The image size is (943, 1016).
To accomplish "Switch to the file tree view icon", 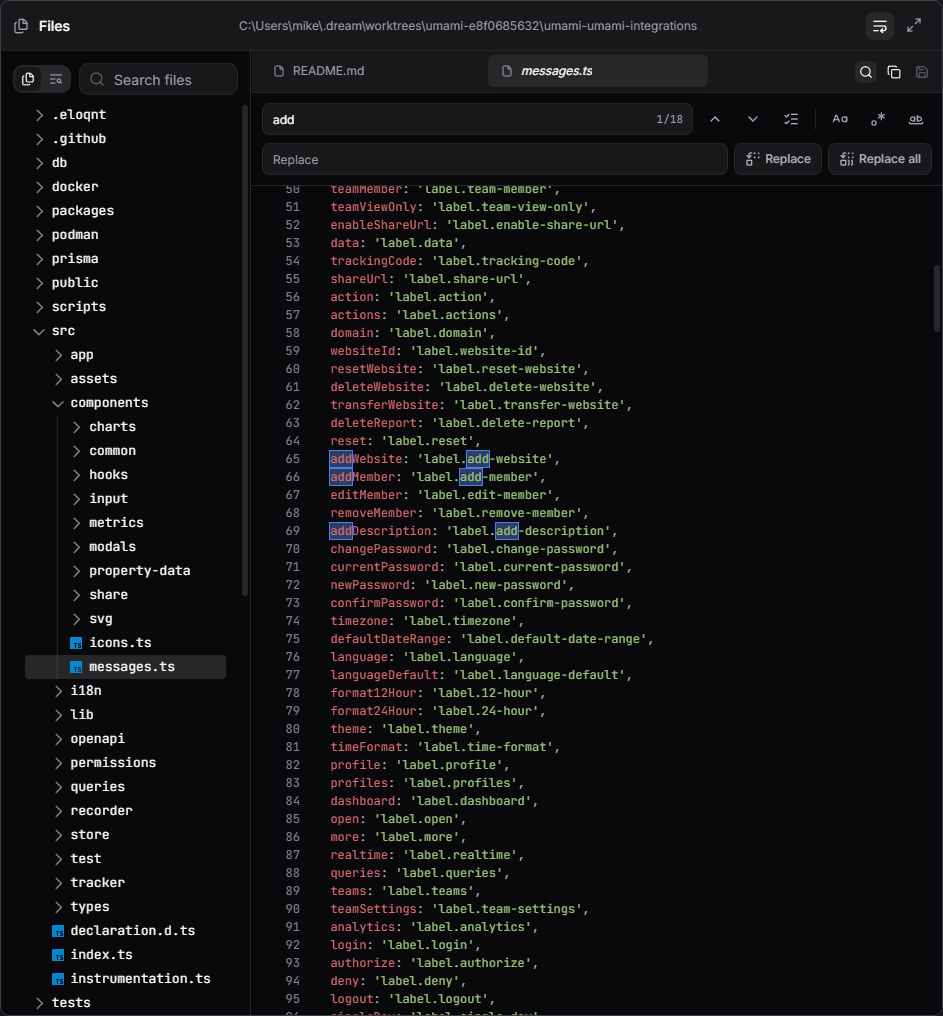I will (x=28, y=79).
